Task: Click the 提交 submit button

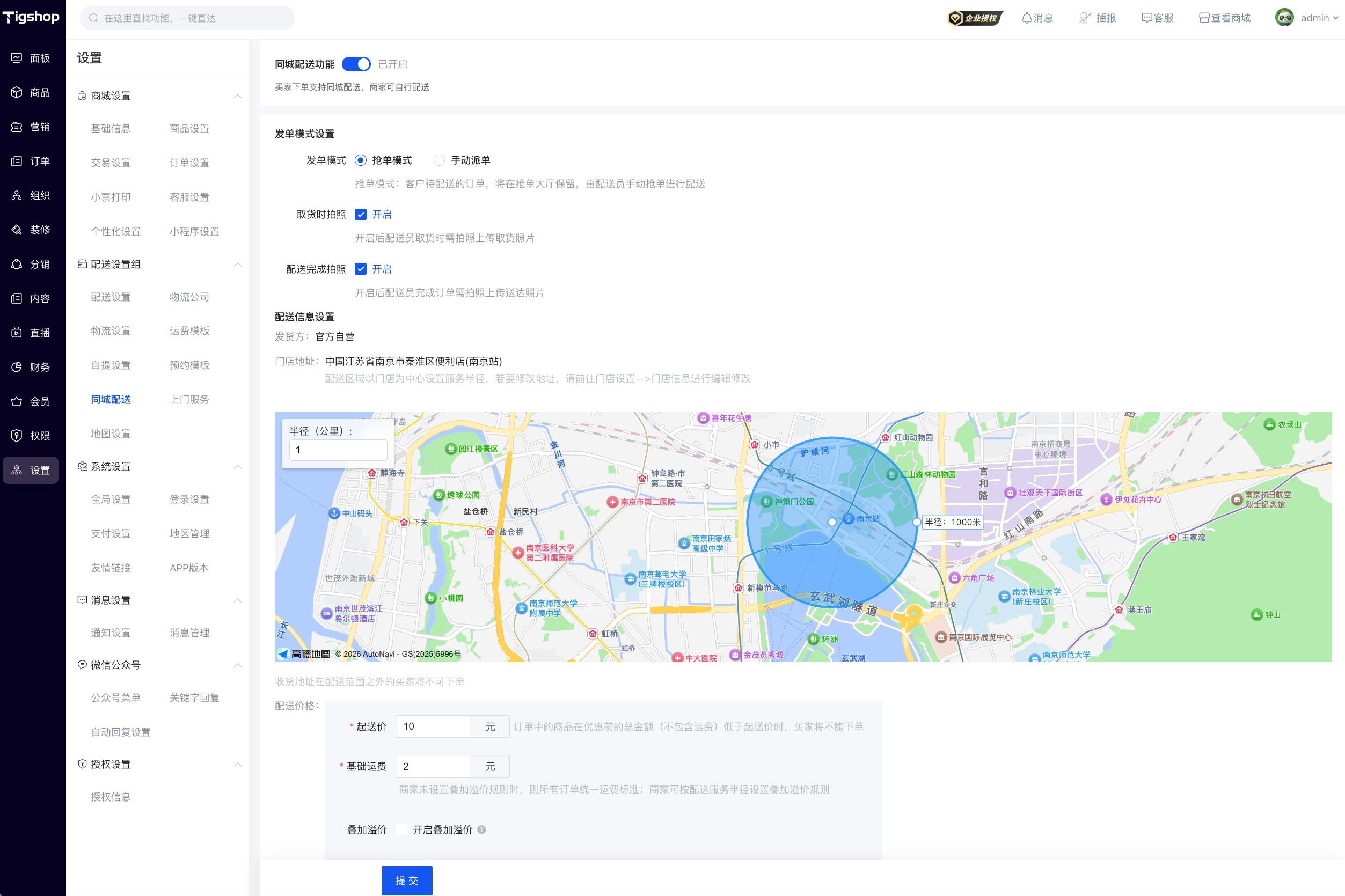Action: (406, 880)
